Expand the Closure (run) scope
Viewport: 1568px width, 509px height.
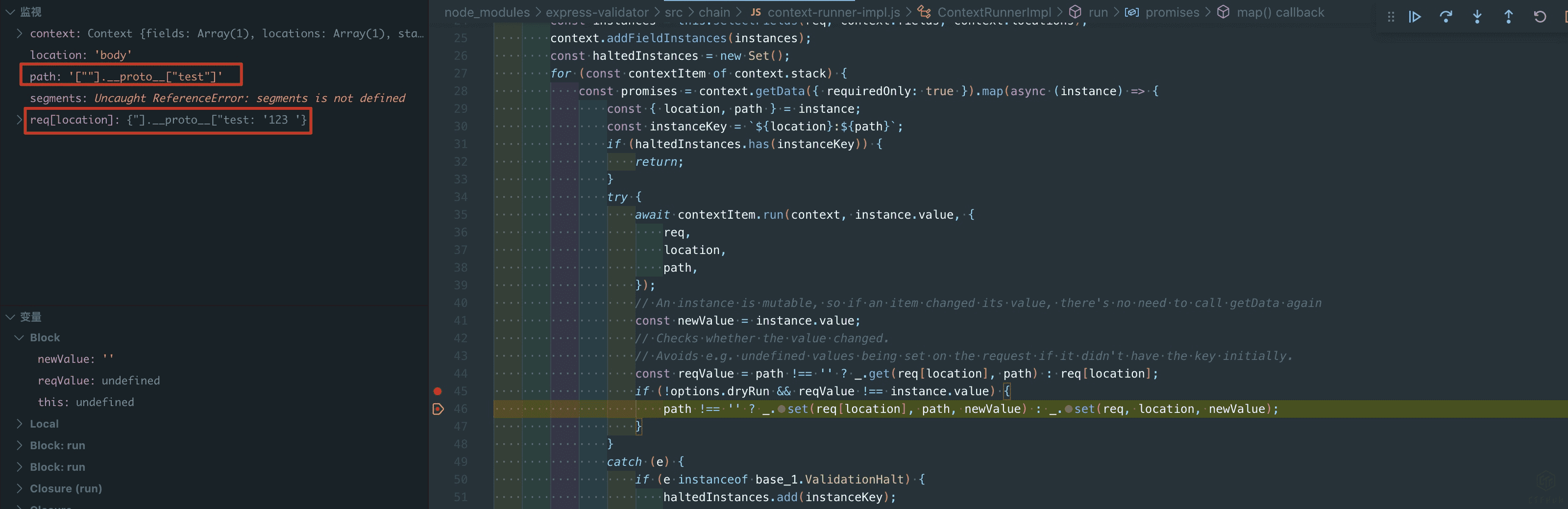(x=19, y=488)
